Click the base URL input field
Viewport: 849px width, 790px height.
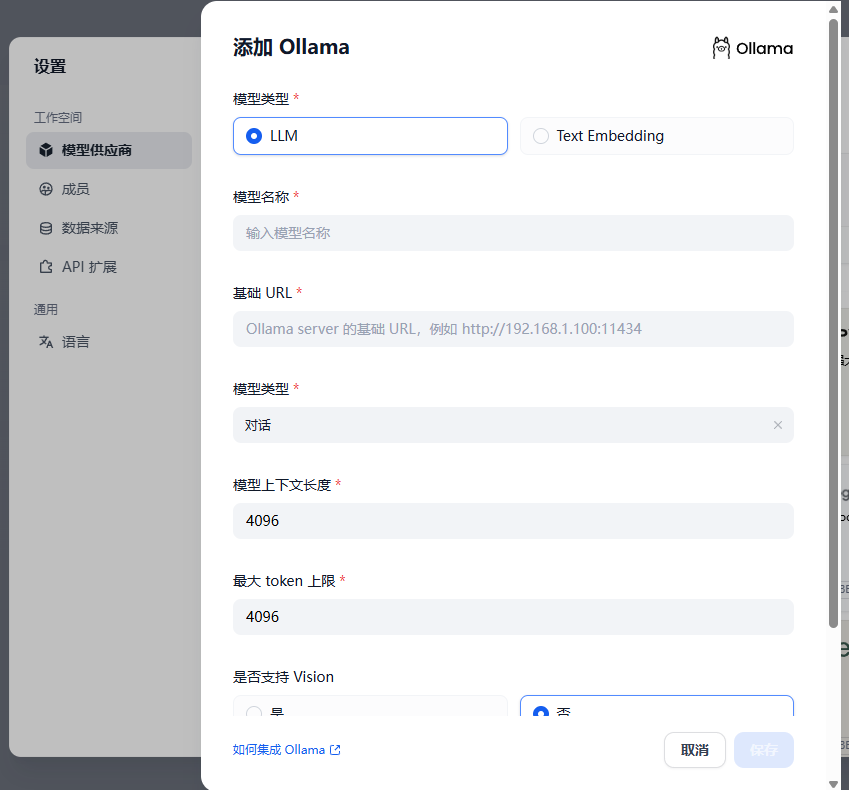[x=513, y=329]
